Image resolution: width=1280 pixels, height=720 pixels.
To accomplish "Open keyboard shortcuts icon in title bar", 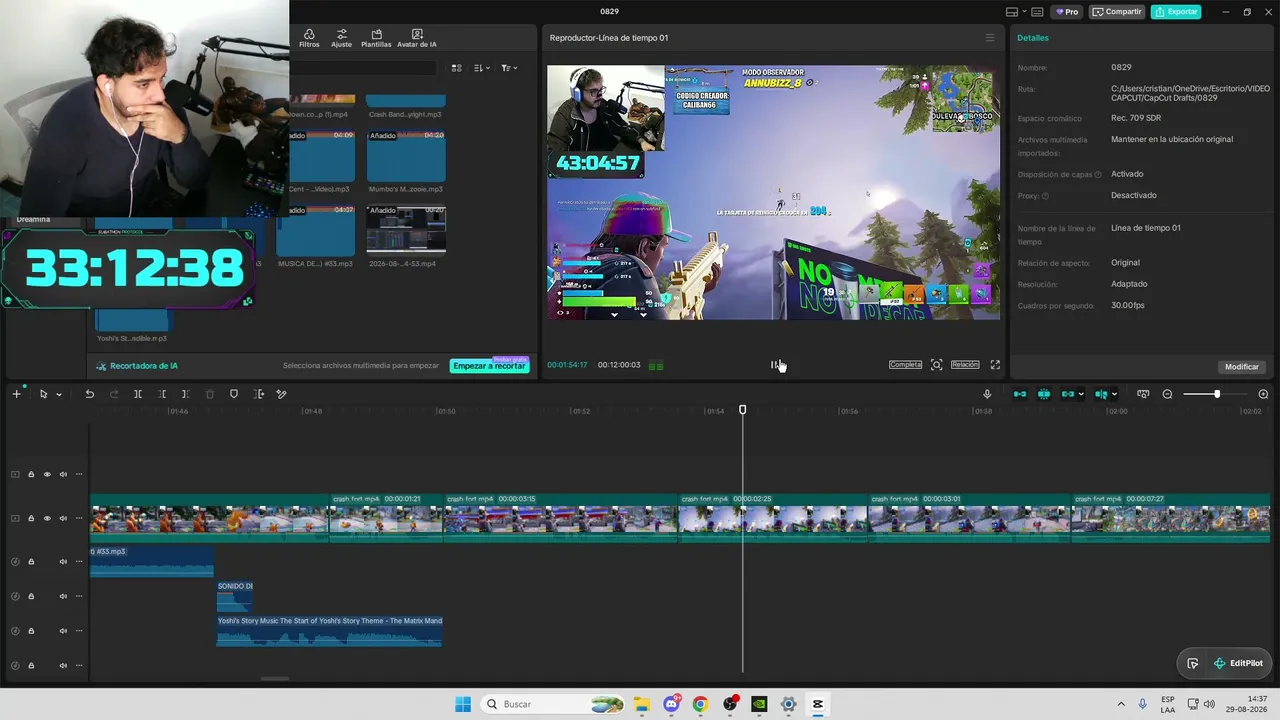I will click(1037, 12).
